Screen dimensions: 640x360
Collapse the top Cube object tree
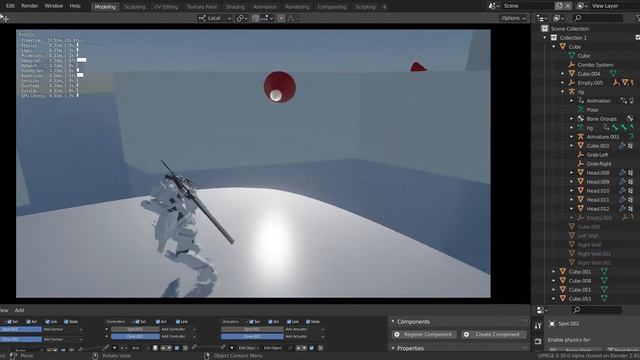point(554,47)
